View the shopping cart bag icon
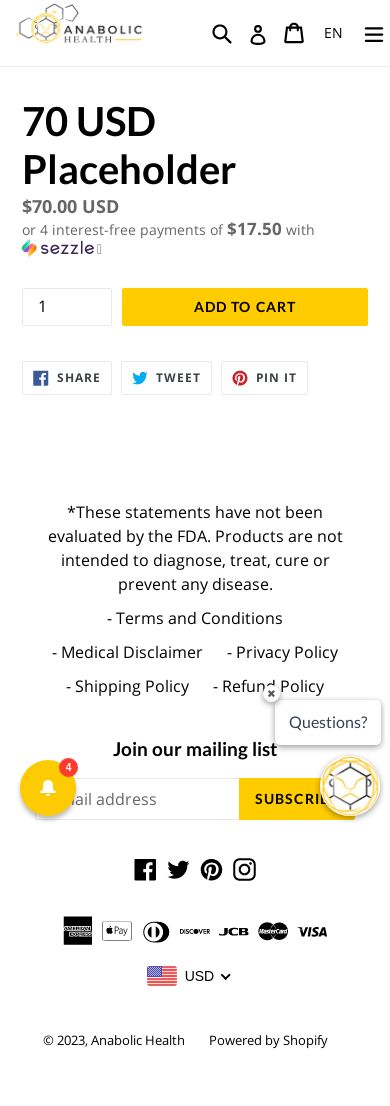Viewport: 390px width, 1106px height. (x=294, y=32)
